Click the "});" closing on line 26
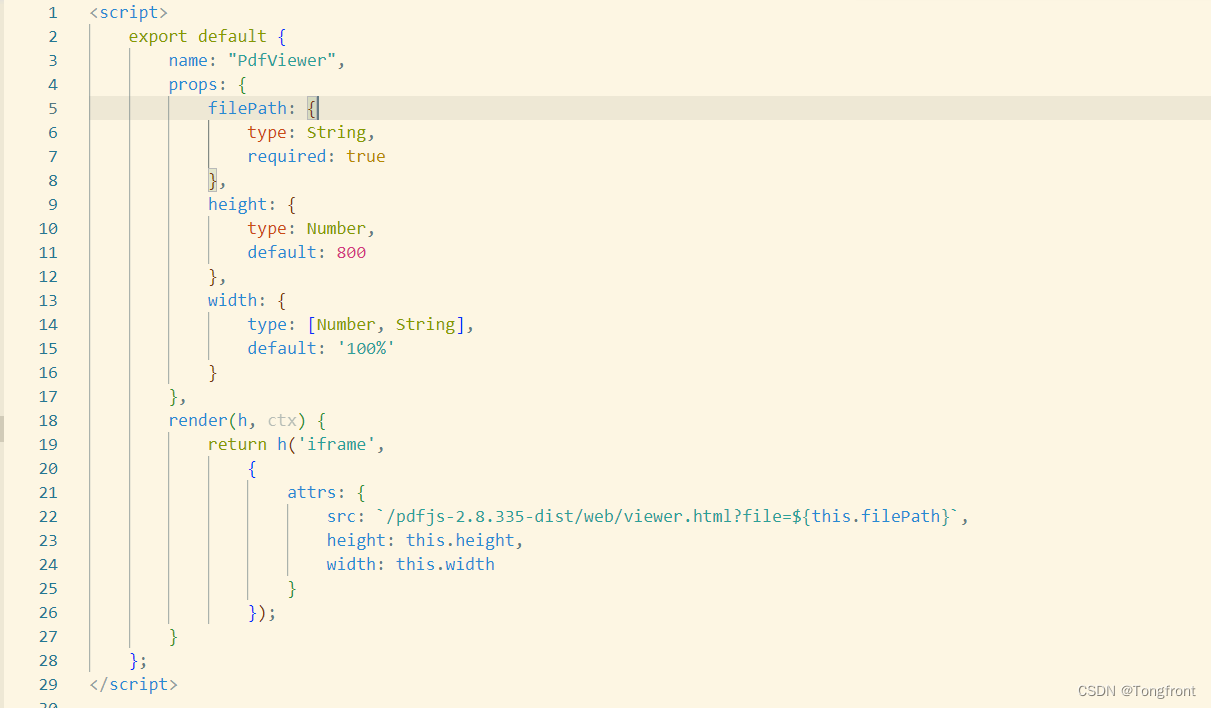Screen dimensions: 1211x708 262,613
